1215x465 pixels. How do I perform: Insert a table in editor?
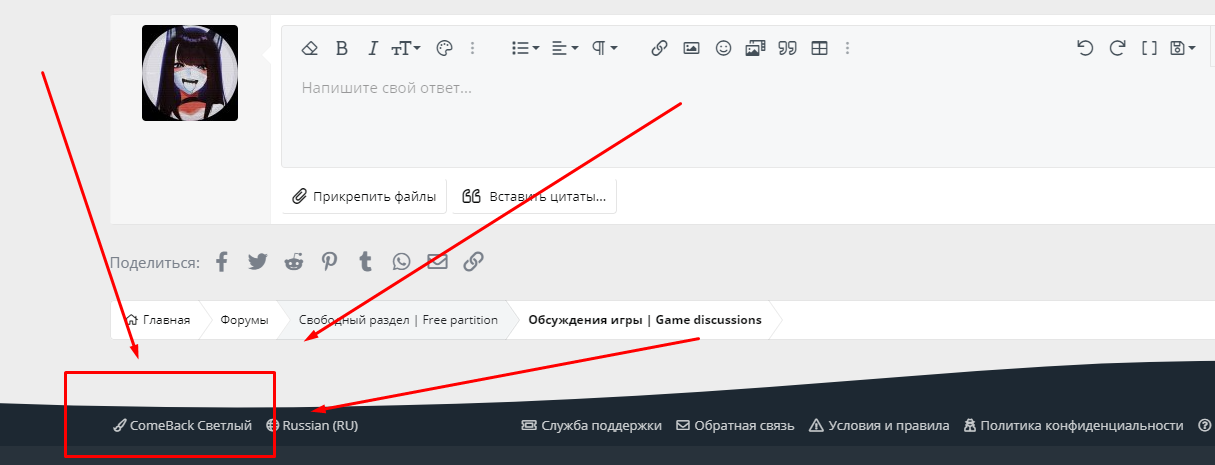819,48
